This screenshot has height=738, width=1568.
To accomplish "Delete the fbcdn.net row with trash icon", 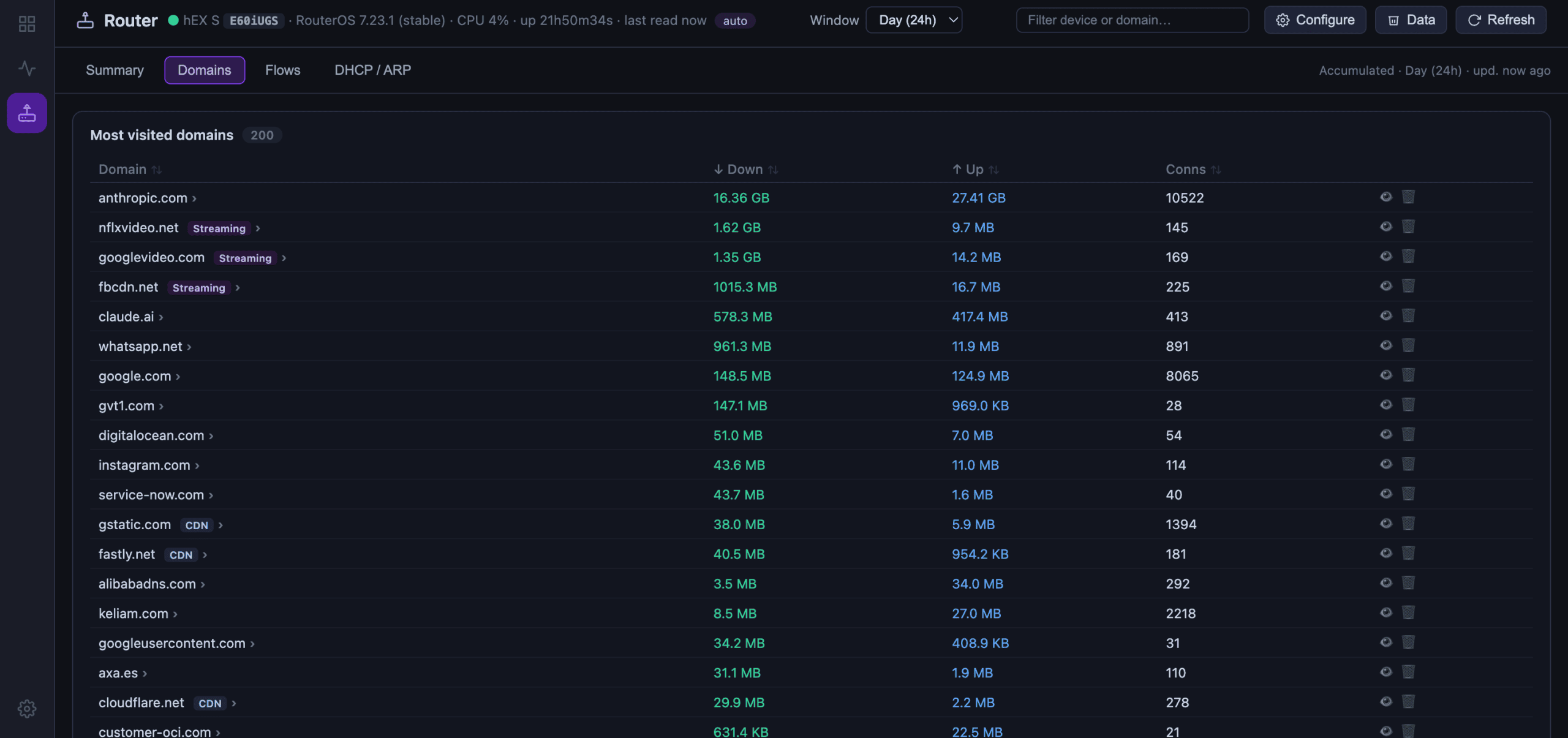I will coord(1408,286).
